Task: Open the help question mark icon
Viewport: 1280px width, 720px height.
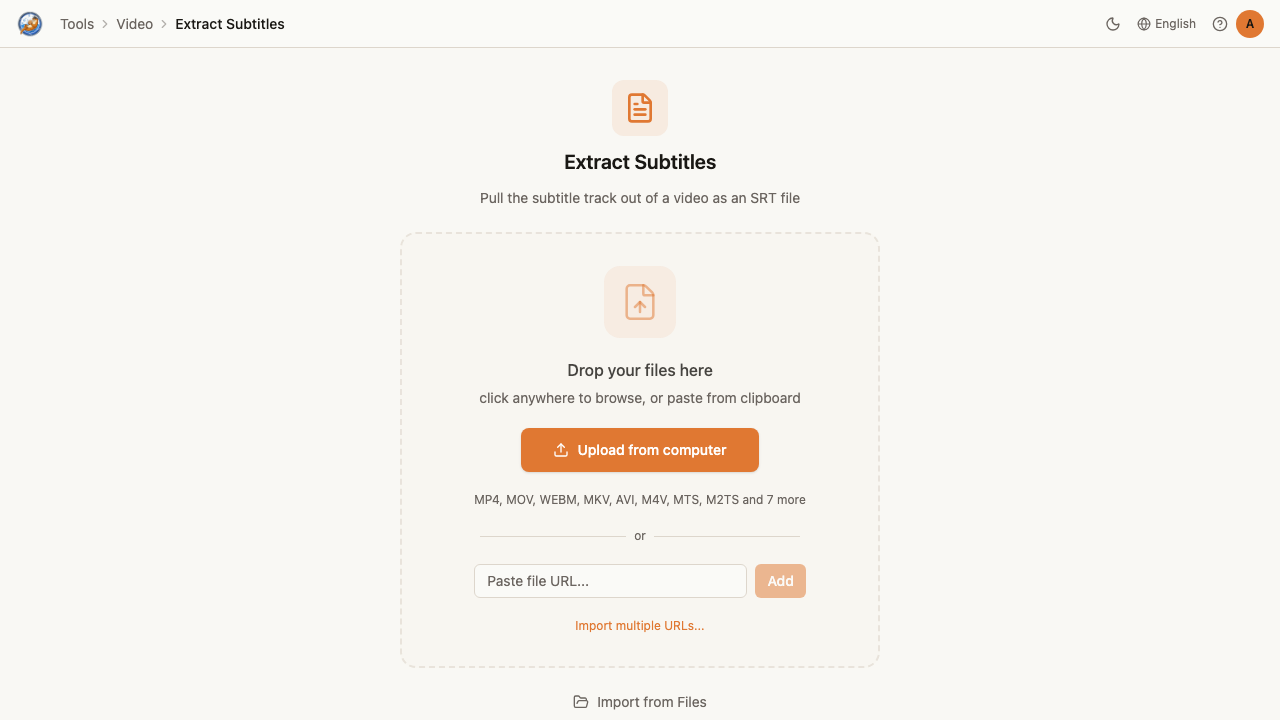Action: click(1220, 24)
